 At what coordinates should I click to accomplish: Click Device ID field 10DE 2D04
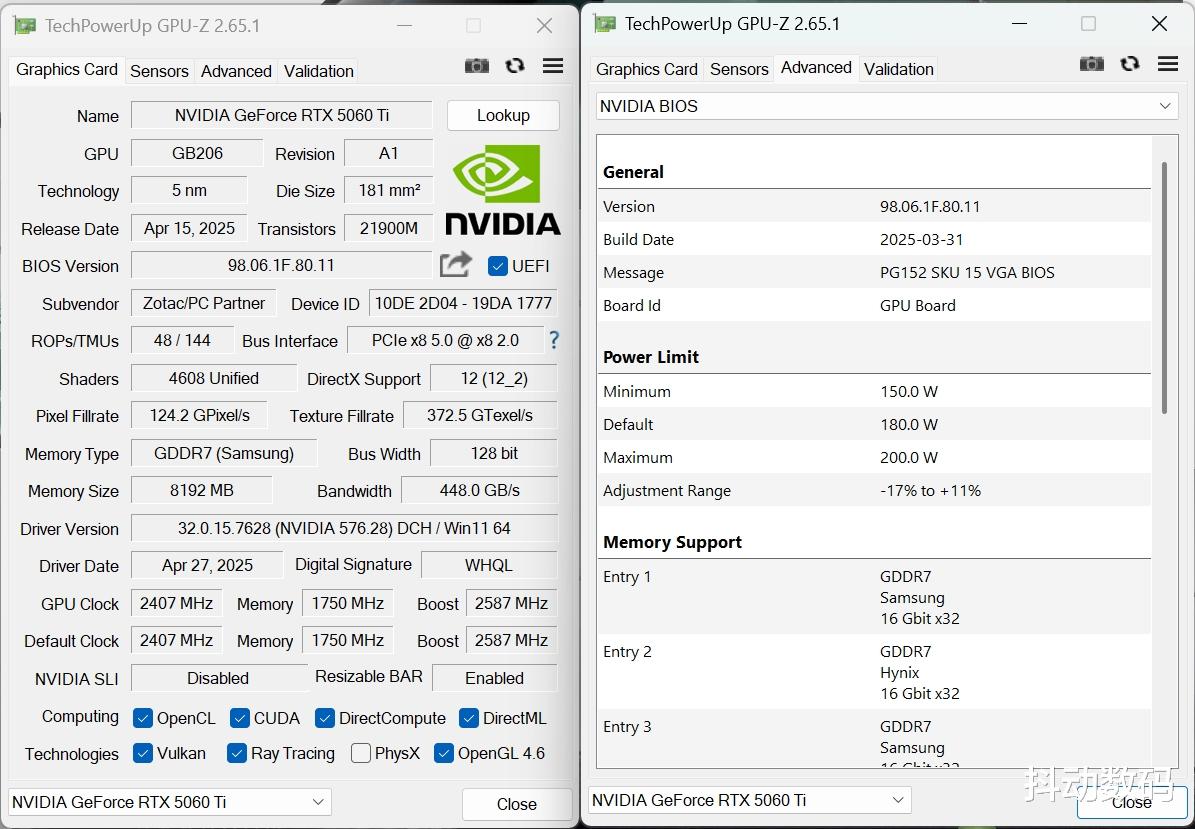click(463, 302)
